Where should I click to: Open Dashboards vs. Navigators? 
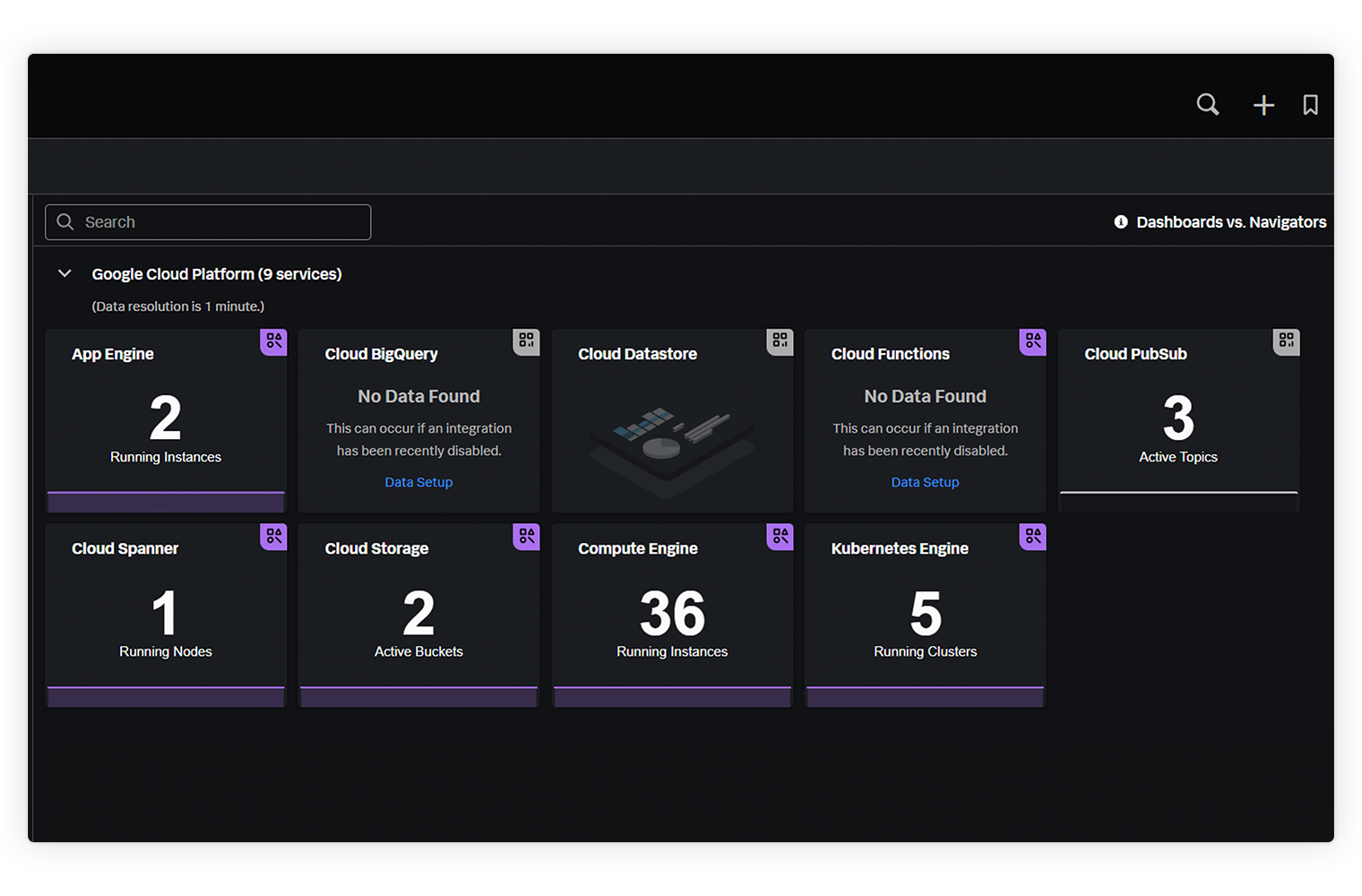[1231, 221]
